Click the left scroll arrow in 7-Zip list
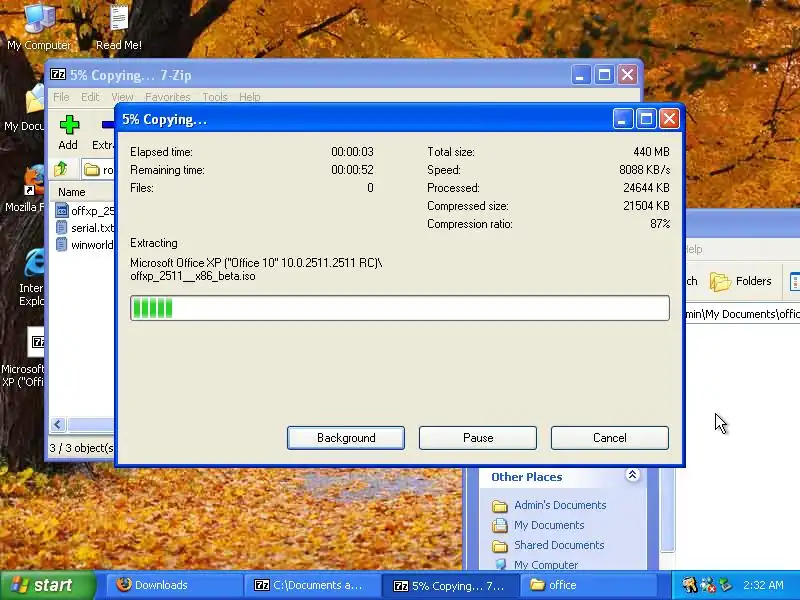This screenshot has width=800, height=600. tap(58, 424)
